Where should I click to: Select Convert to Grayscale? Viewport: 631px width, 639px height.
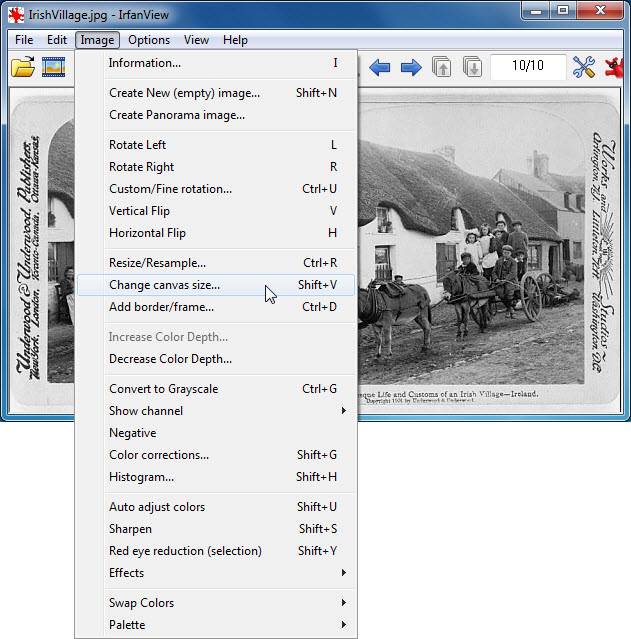point(216,389)
